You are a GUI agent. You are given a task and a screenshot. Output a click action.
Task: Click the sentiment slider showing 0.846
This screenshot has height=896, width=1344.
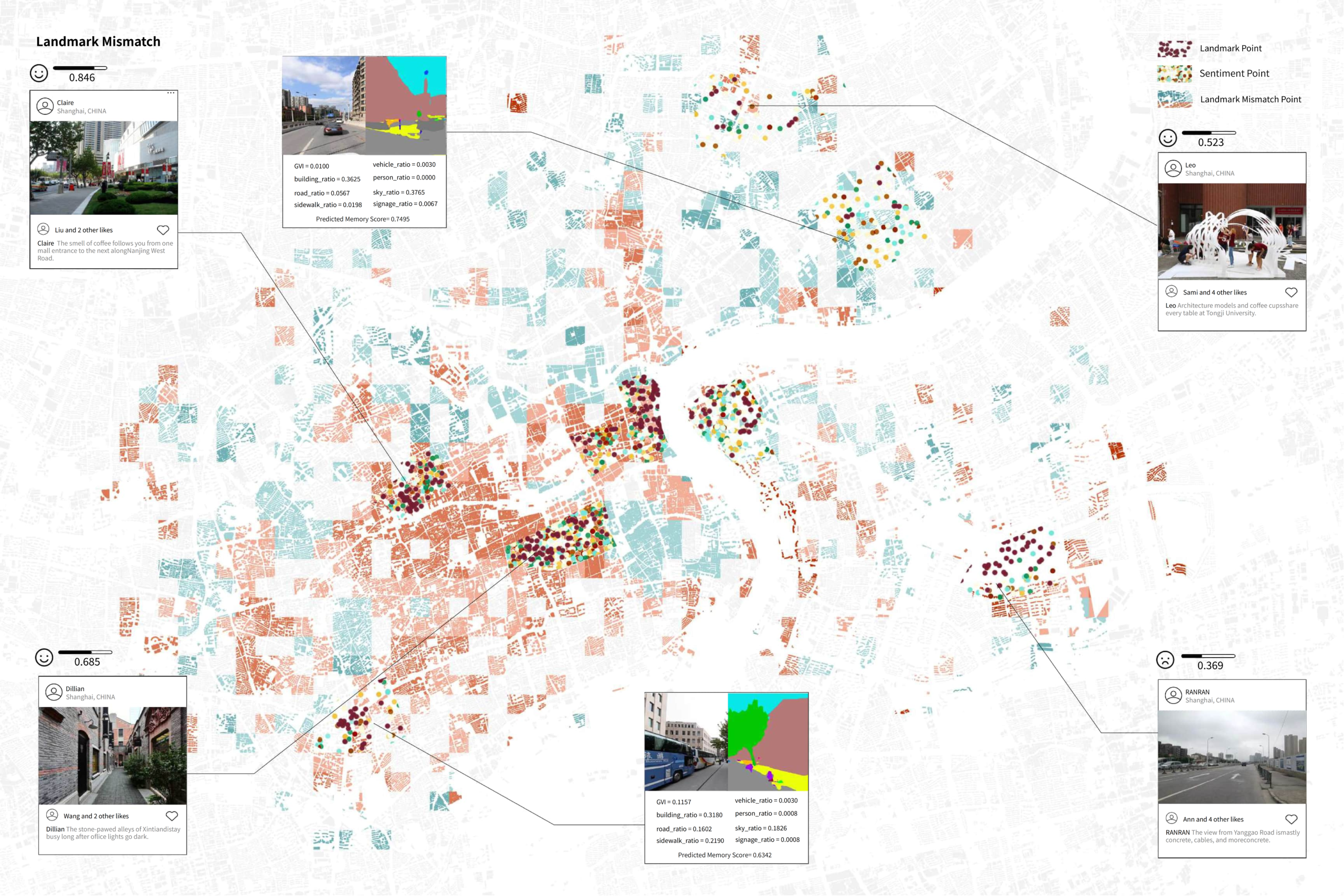(80, 68)
